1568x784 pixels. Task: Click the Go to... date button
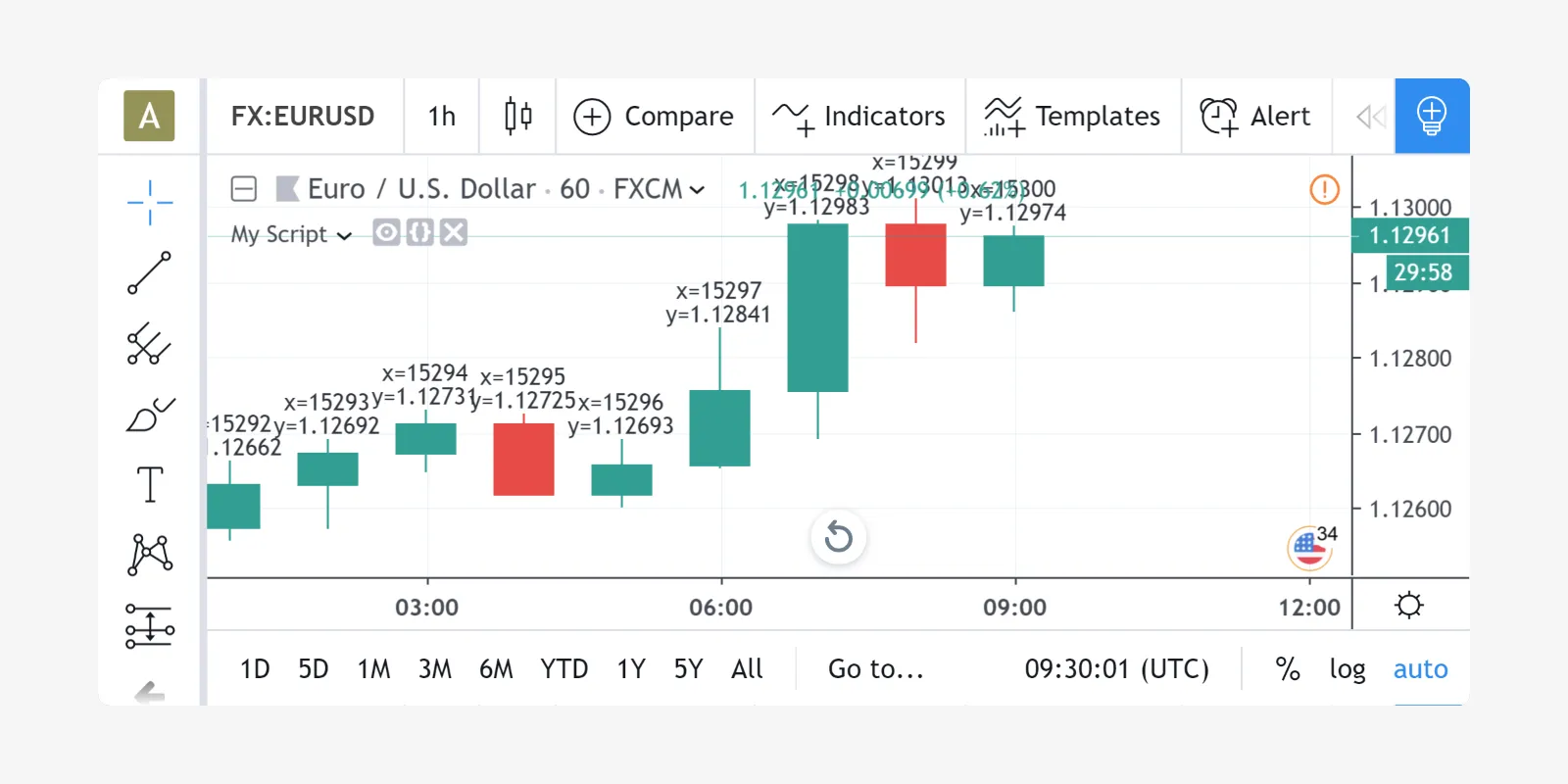875,669
